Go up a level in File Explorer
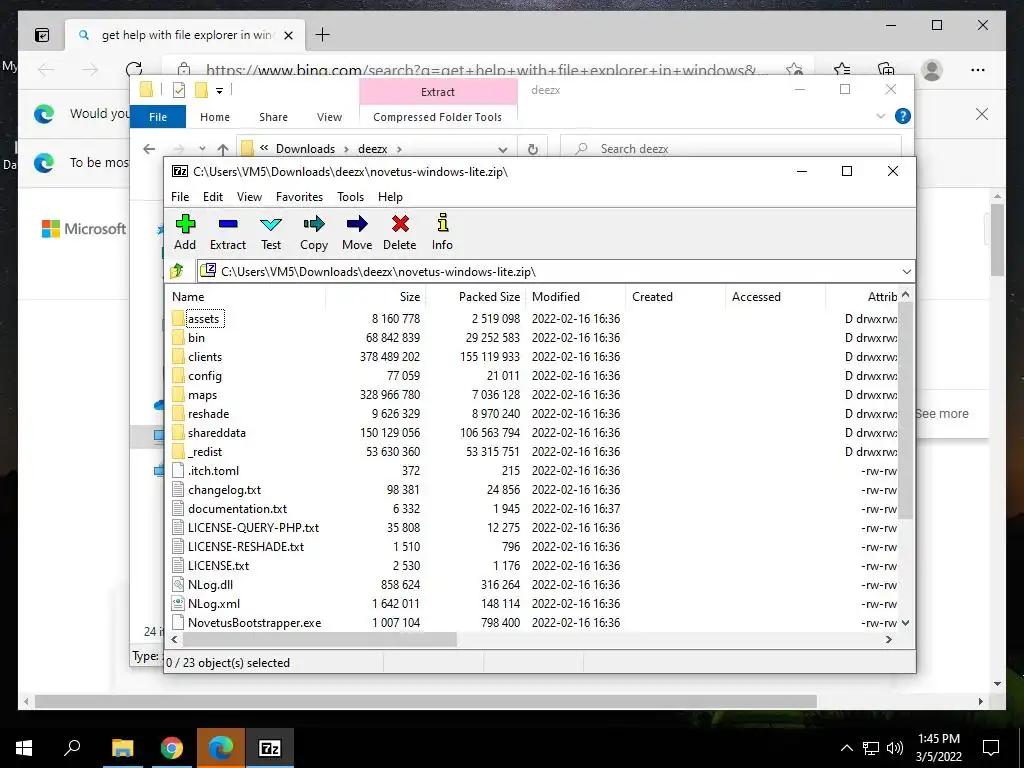Image resolution: width=1024 pixels, height=768 pixels. 223,149
